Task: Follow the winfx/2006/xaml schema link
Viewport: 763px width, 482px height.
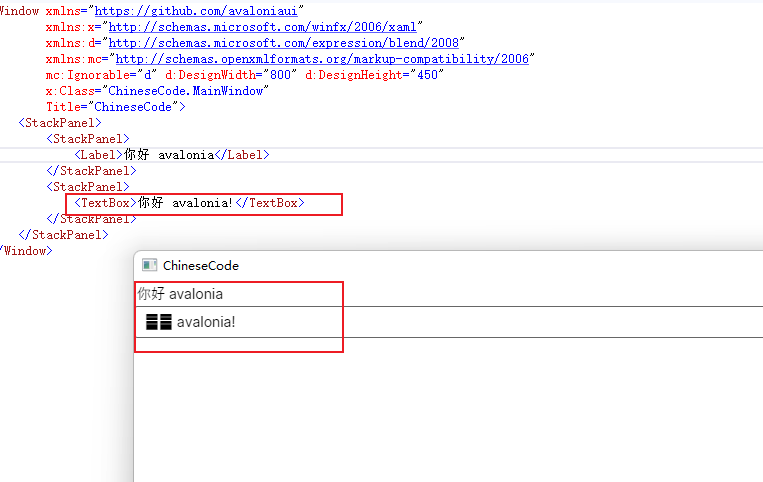Action: [x=263, y=27]
